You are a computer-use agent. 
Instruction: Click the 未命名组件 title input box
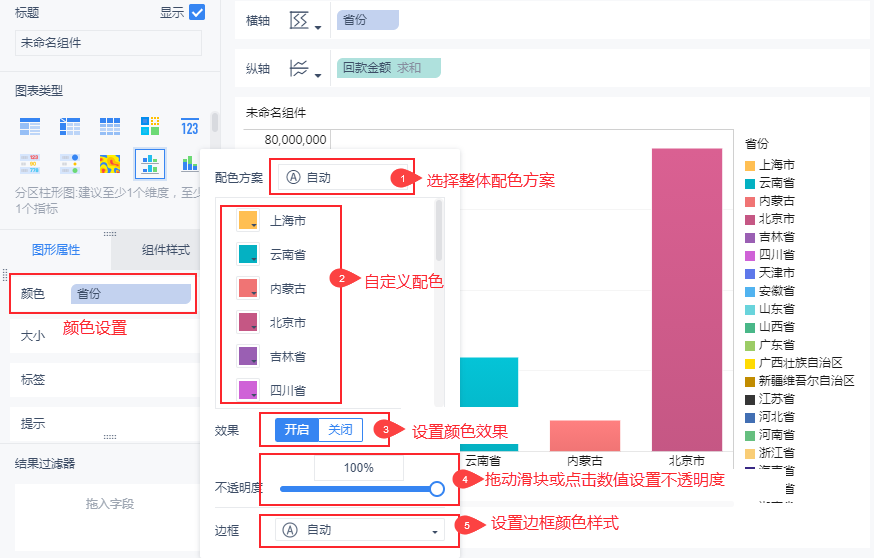click(x=108, y=43)
